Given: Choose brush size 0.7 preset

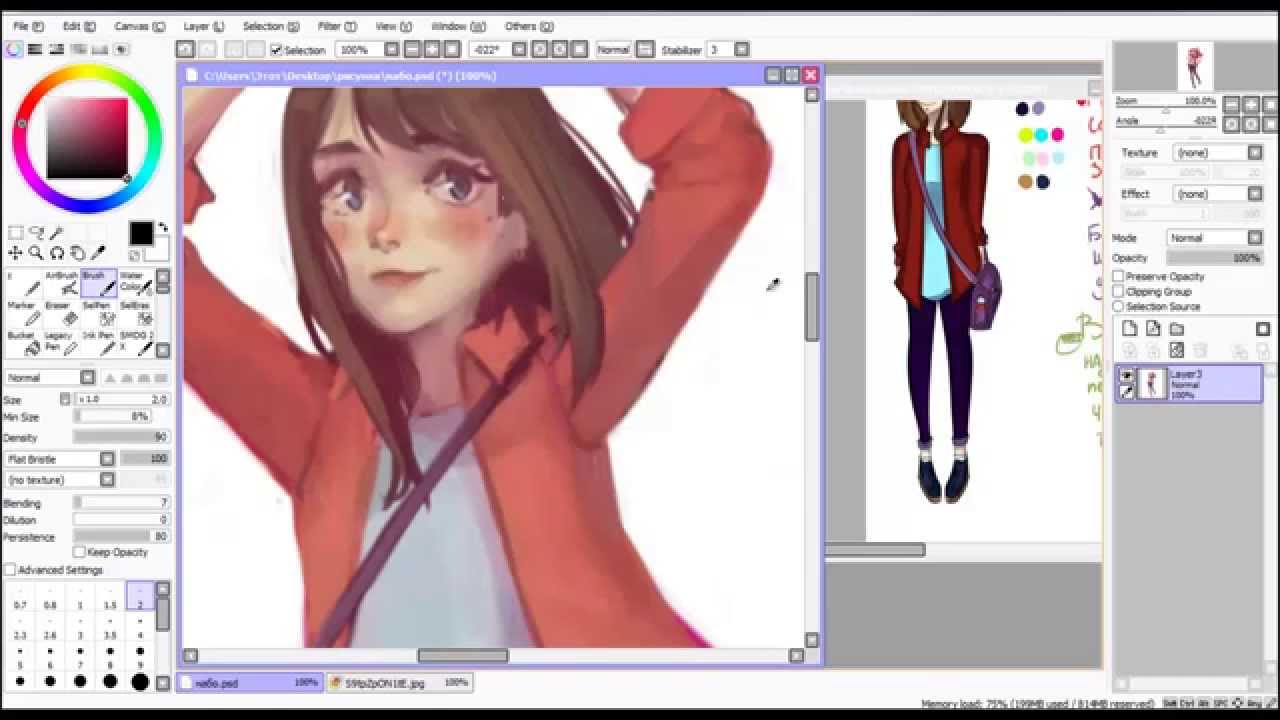Looking at the screenshot, I should (x=20, y=598).
